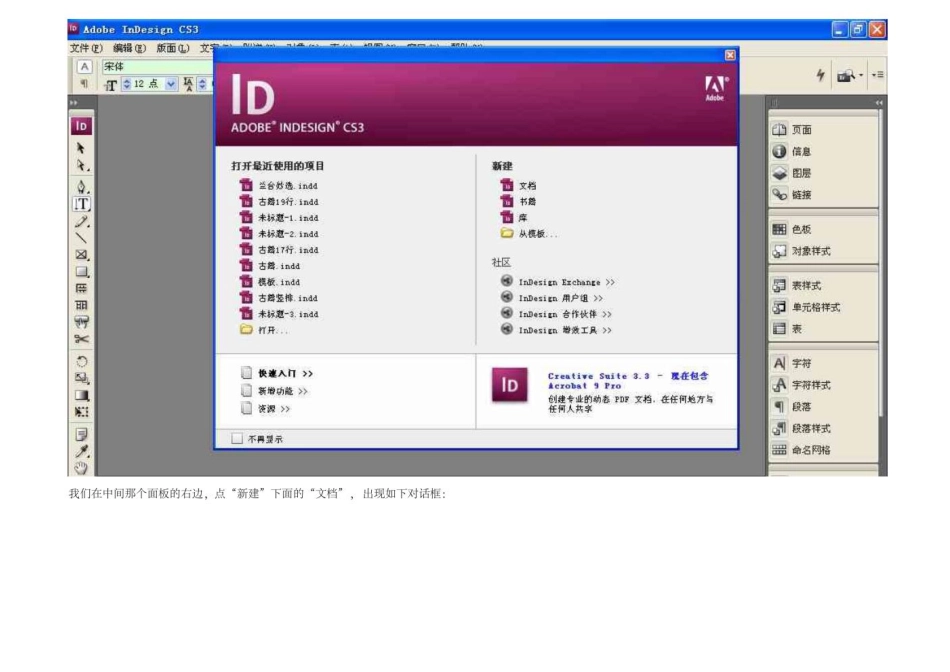The height and width of the screenshot is (672, 950).
Task: Select the Type tool
Action: pyautogui.click(x=82, y=204)
